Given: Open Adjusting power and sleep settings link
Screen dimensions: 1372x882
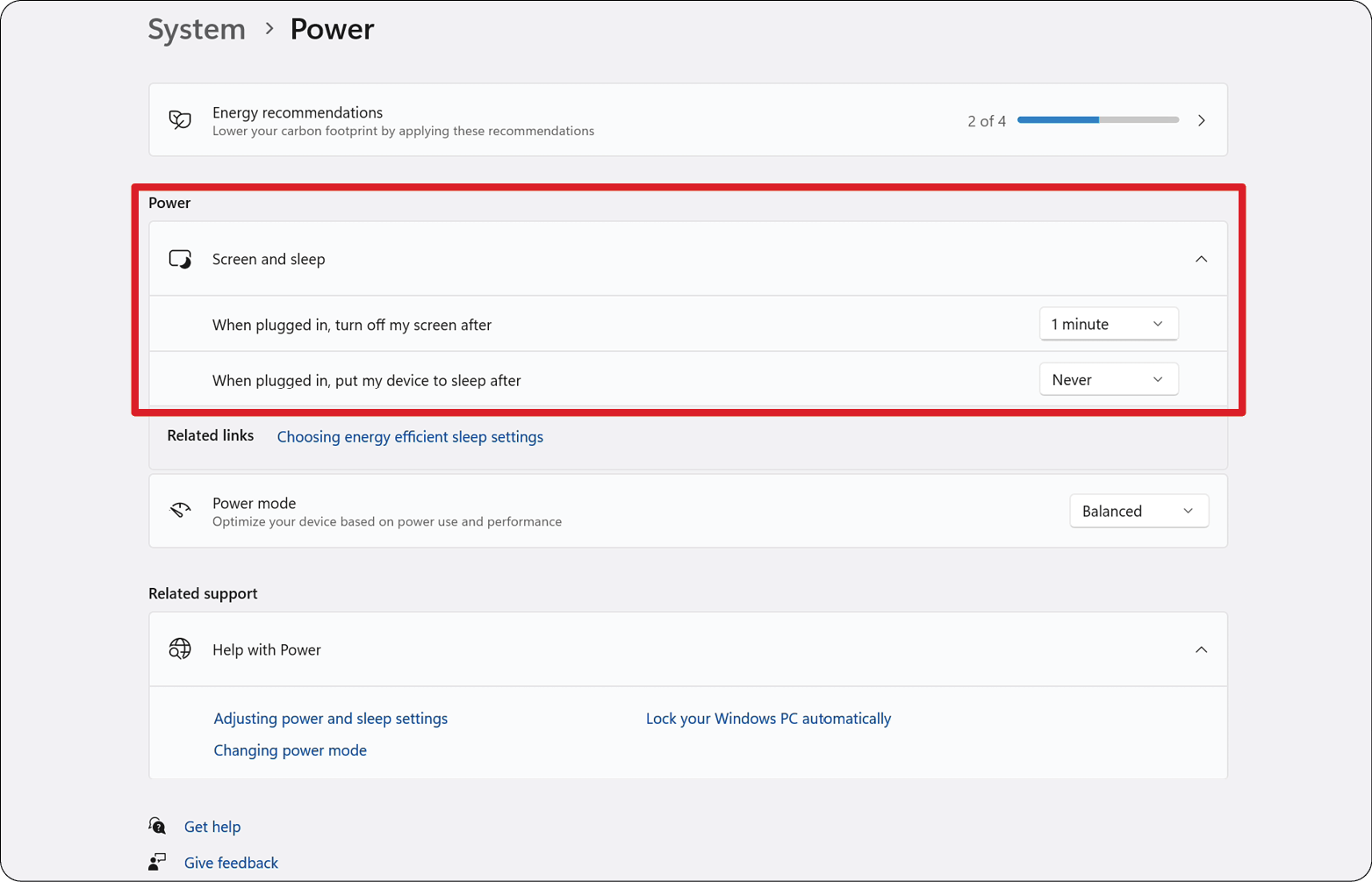Looking at the screenshot, I should click(330, 718).
